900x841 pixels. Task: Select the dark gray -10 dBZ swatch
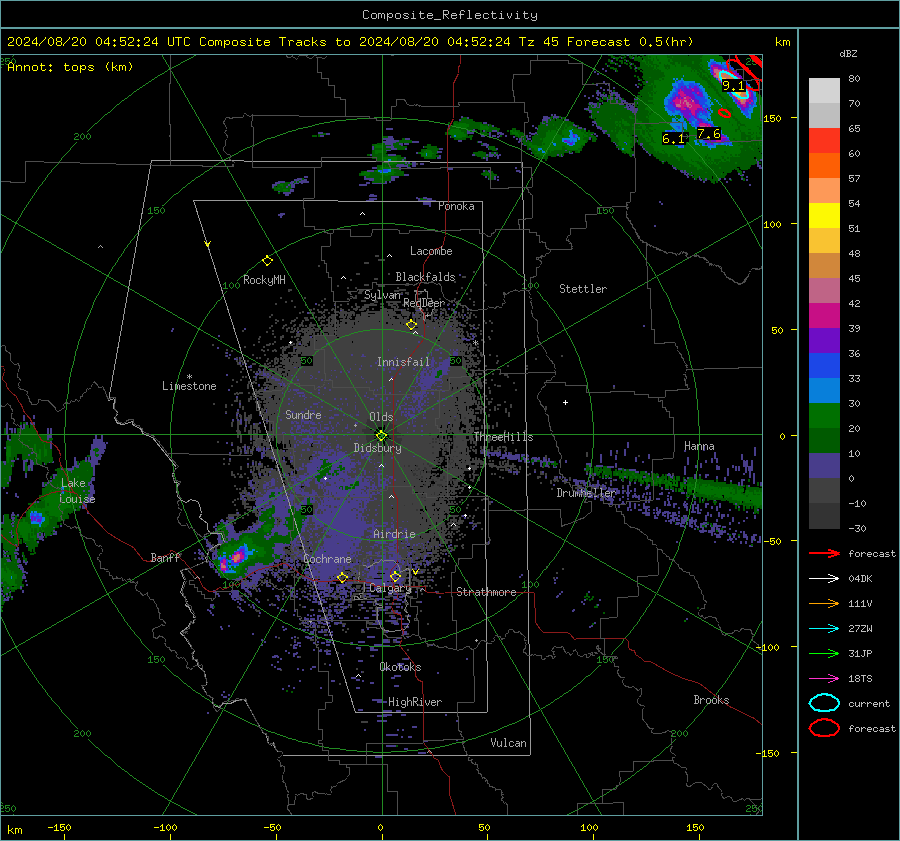click(x=824, y=516)
